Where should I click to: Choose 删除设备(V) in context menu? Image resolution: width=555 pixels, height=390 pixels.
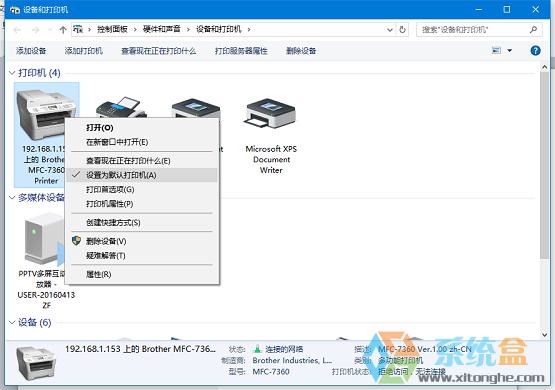[142, 241]
